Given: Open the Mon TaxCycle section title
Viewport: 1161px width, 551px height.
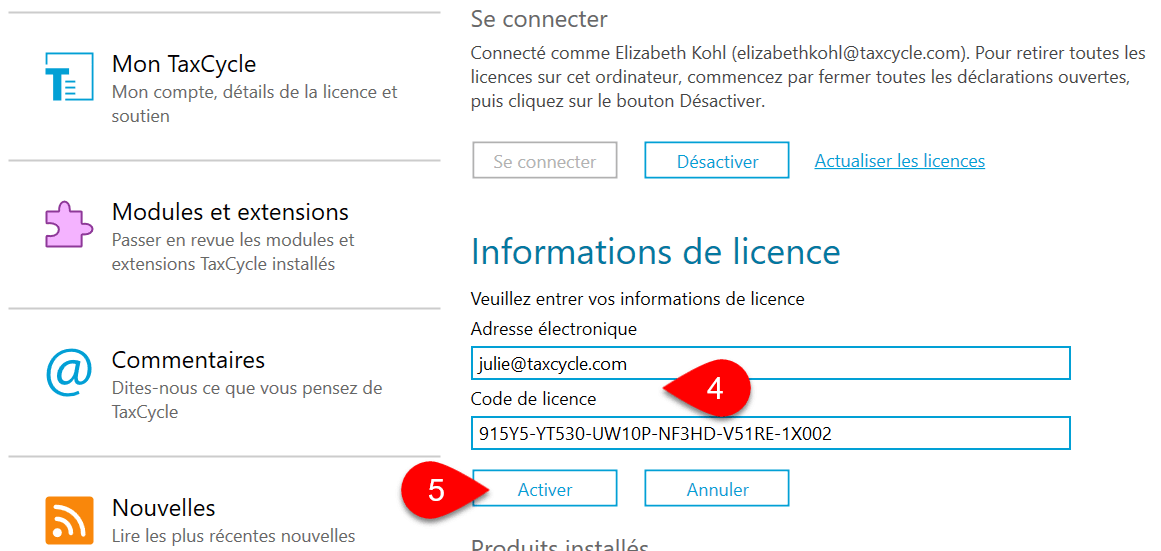Looking at the screenshot, I should coord(184,64).
